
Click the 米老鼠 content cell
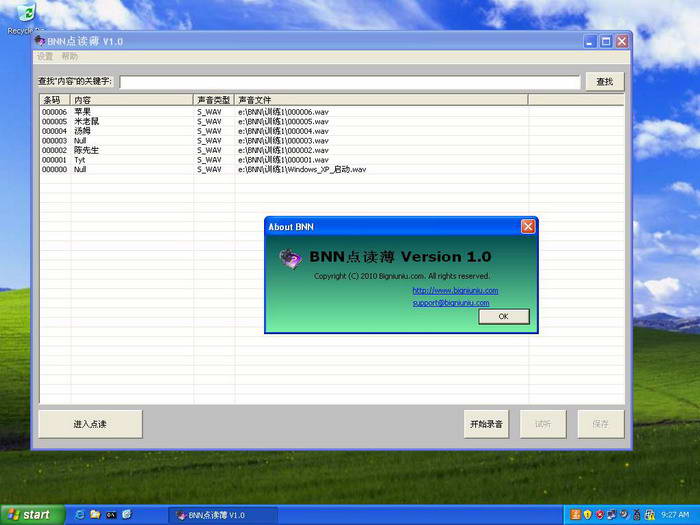pos(87,121)
